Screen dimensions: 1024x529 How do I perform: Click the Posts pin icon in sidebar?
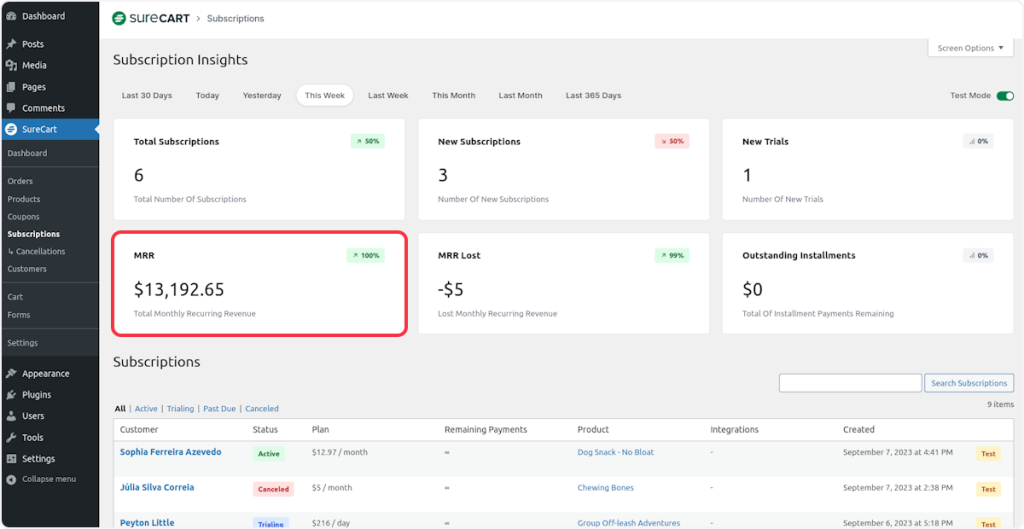(11, 44)
